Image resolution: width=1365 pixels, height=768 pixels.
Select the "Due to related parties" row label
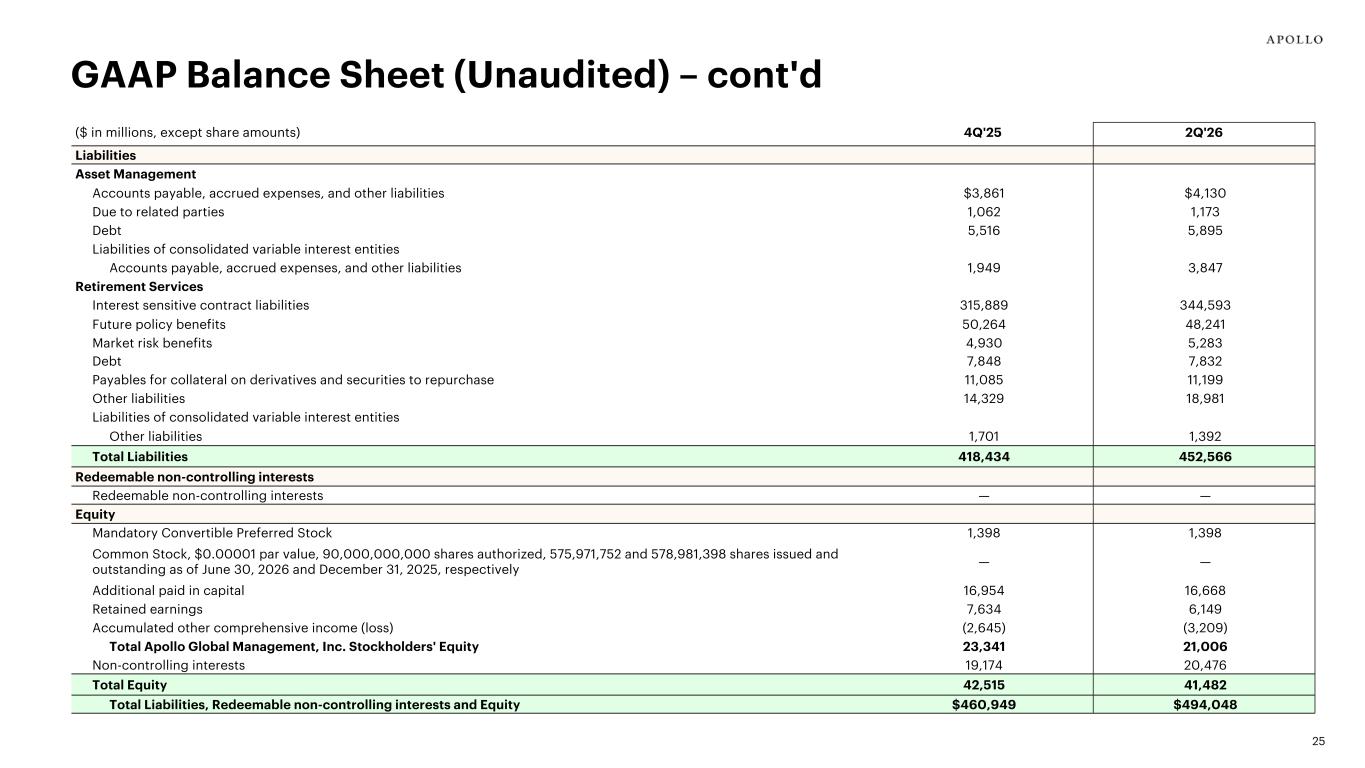[x=158, y=212]
